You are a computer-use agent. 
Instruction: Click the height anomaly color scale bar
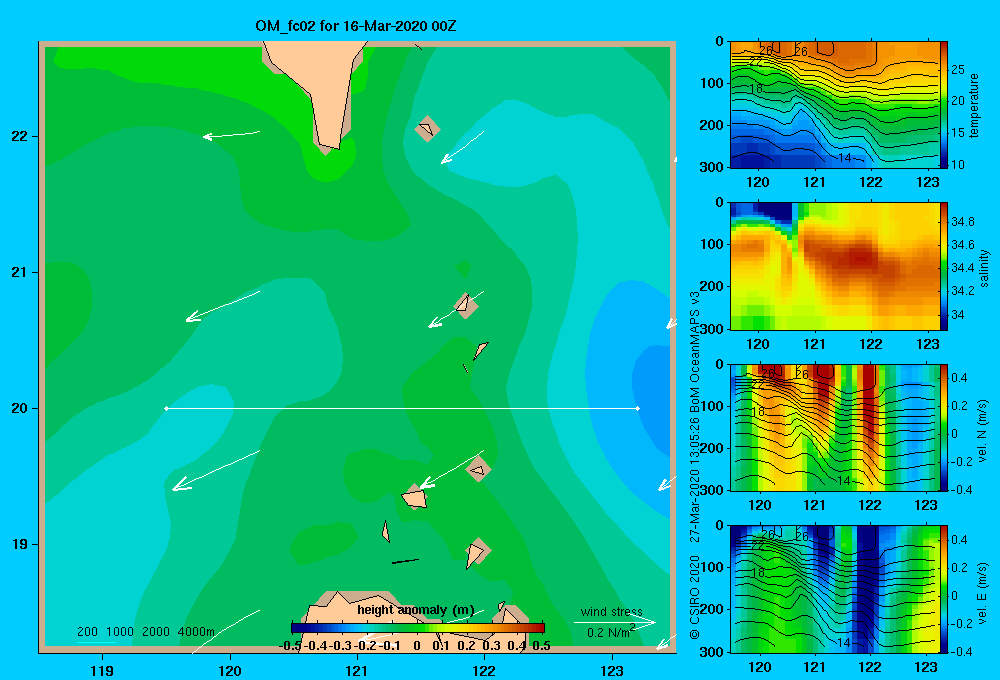[418, 628]
